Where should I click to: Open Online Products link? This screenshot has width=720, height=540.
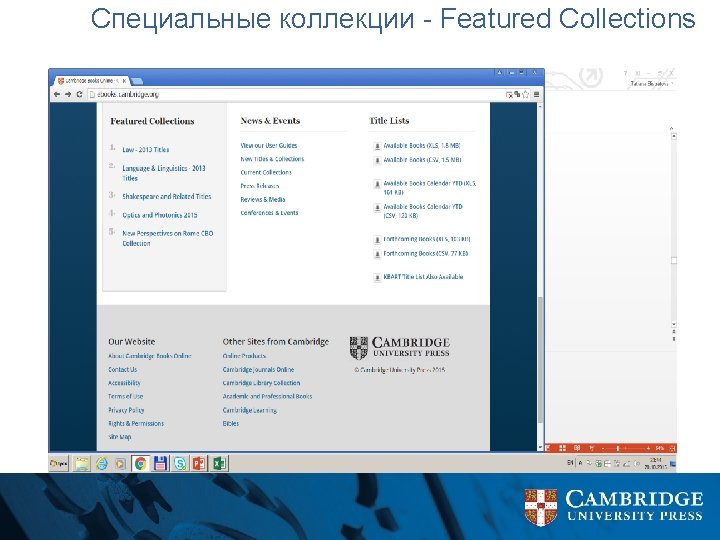[244, 356]
